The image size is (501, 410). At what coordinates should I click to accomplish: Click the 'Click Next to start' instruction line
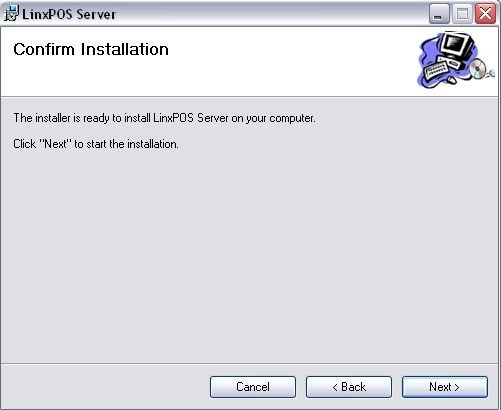(96, 144)
